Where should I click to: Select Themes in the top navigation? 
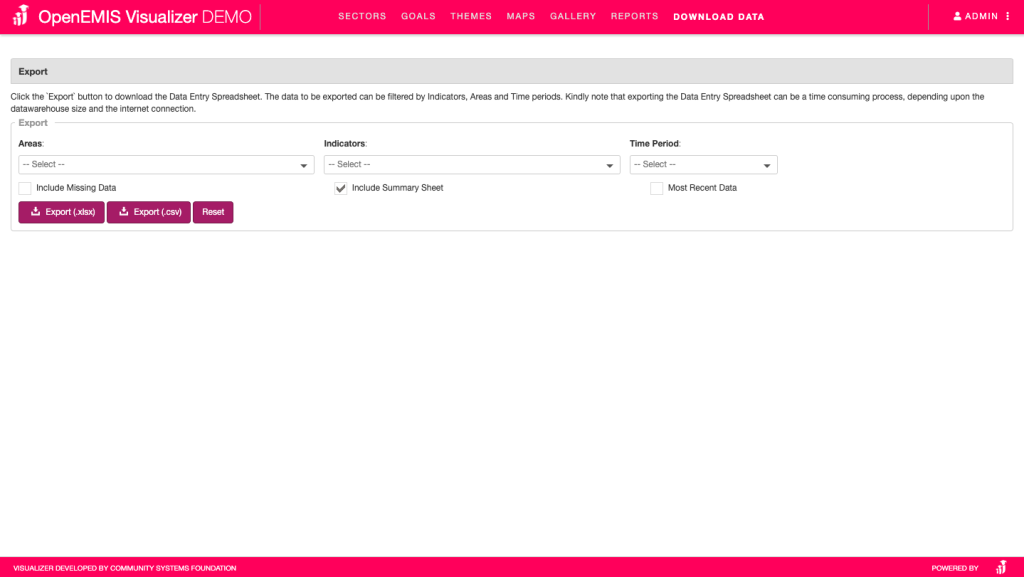(471, 17)
